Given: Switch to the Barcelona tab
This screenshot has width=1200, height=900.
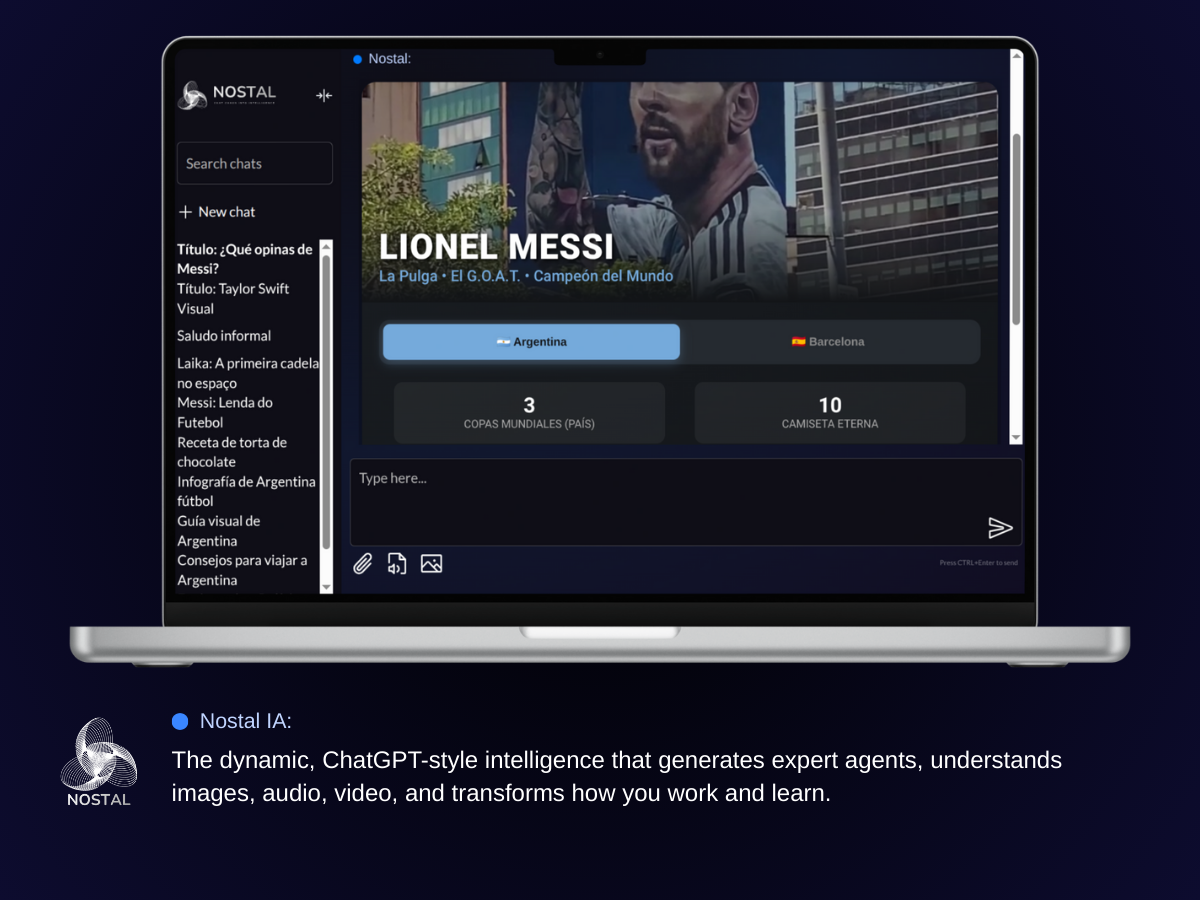Looking at the screenshot, I should (x=828, y=342).
